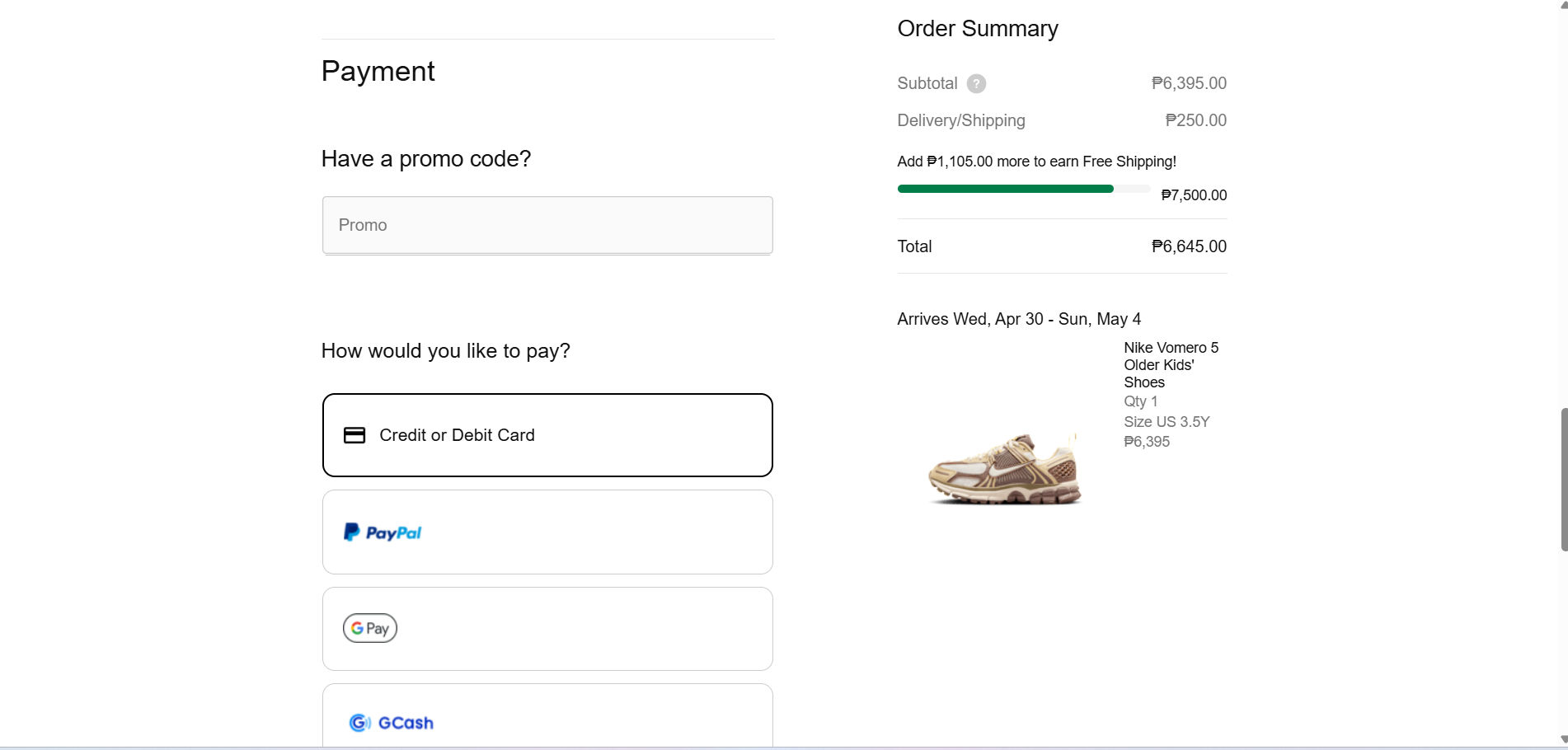Click the Order Summary heading
This screenshot has height=750, width=1568.
click(x=977, y=29)
